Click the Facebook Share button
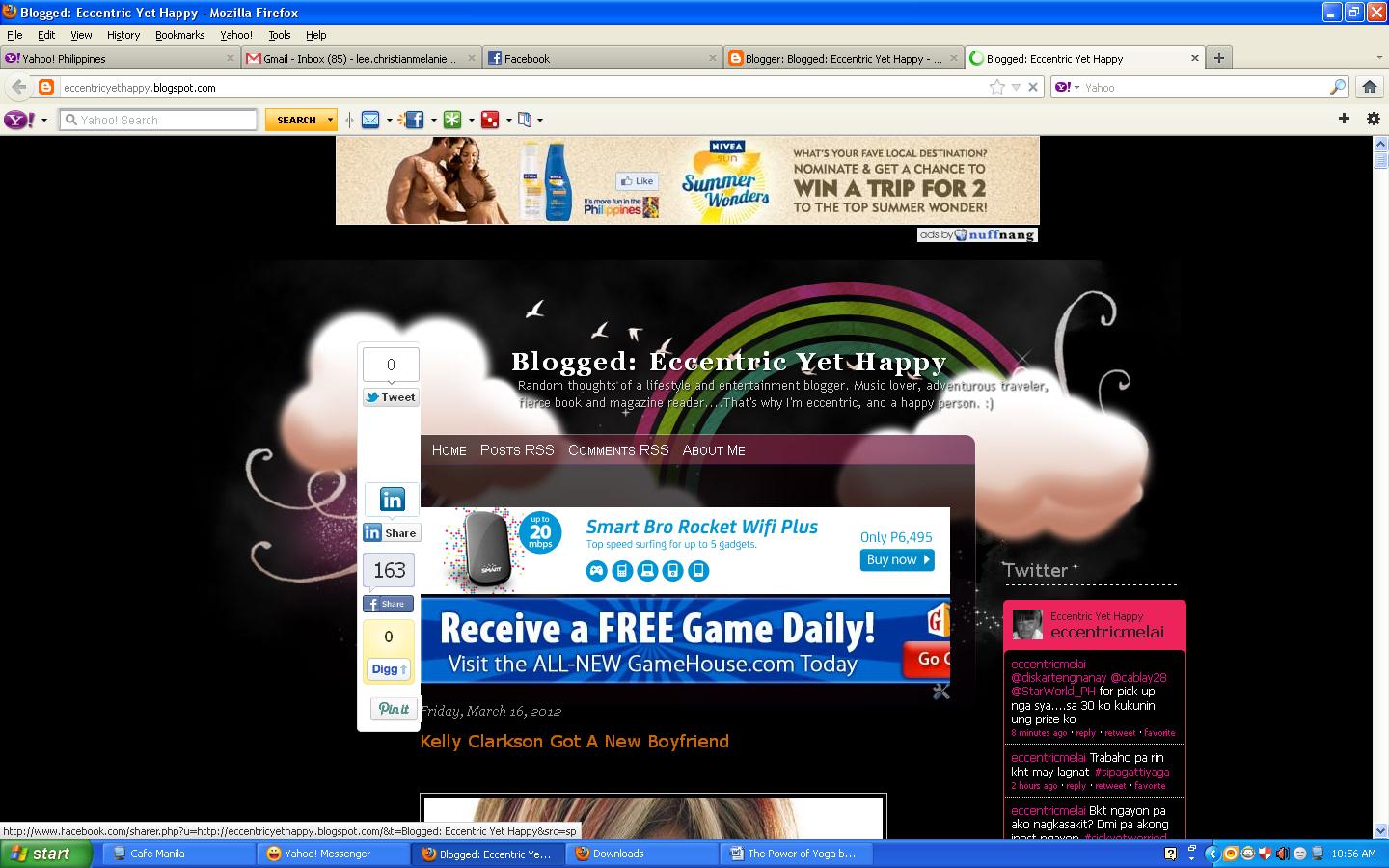The width and height of the screenshot is (1389, 868). (388, 604)
